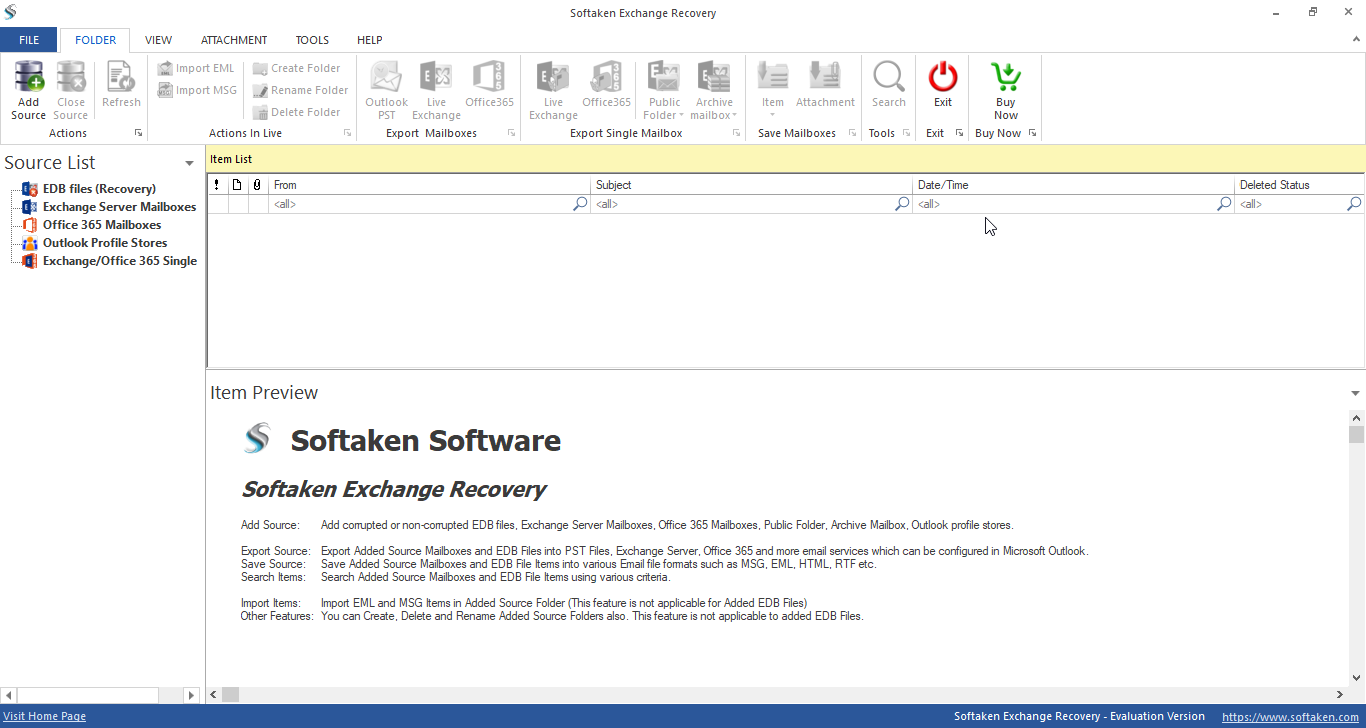
Task: Expand the Buy Now group launcher
Action: [x=1032, y=133]
